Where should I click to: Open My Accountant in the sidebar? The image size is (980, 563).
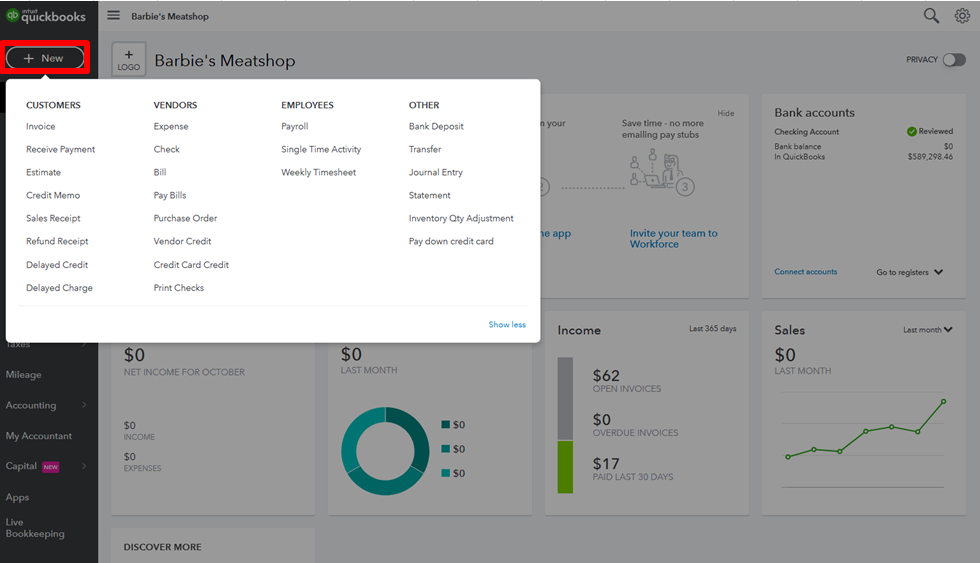pos(39,436)
